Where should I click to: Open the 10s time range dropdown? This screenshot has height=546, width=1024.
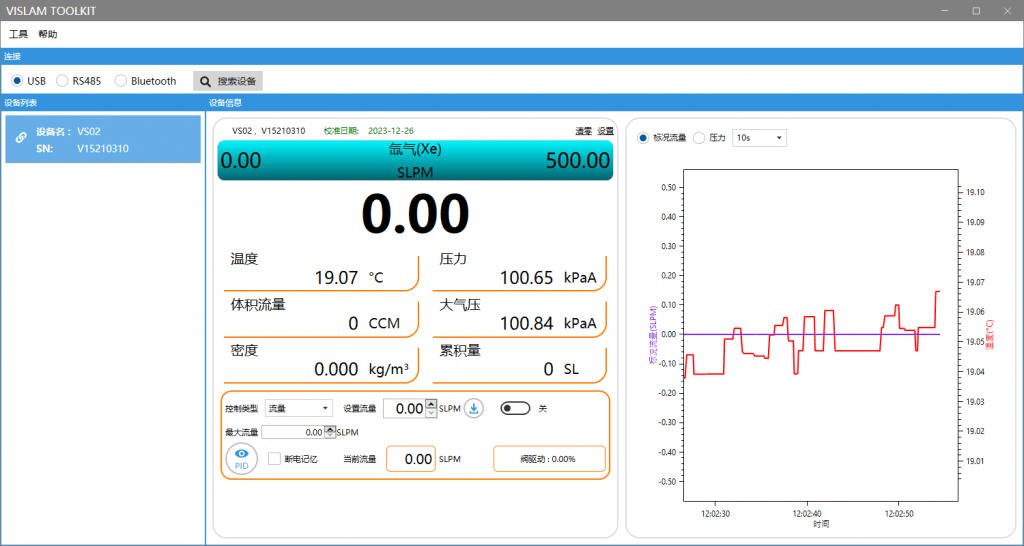coord(760,138)
